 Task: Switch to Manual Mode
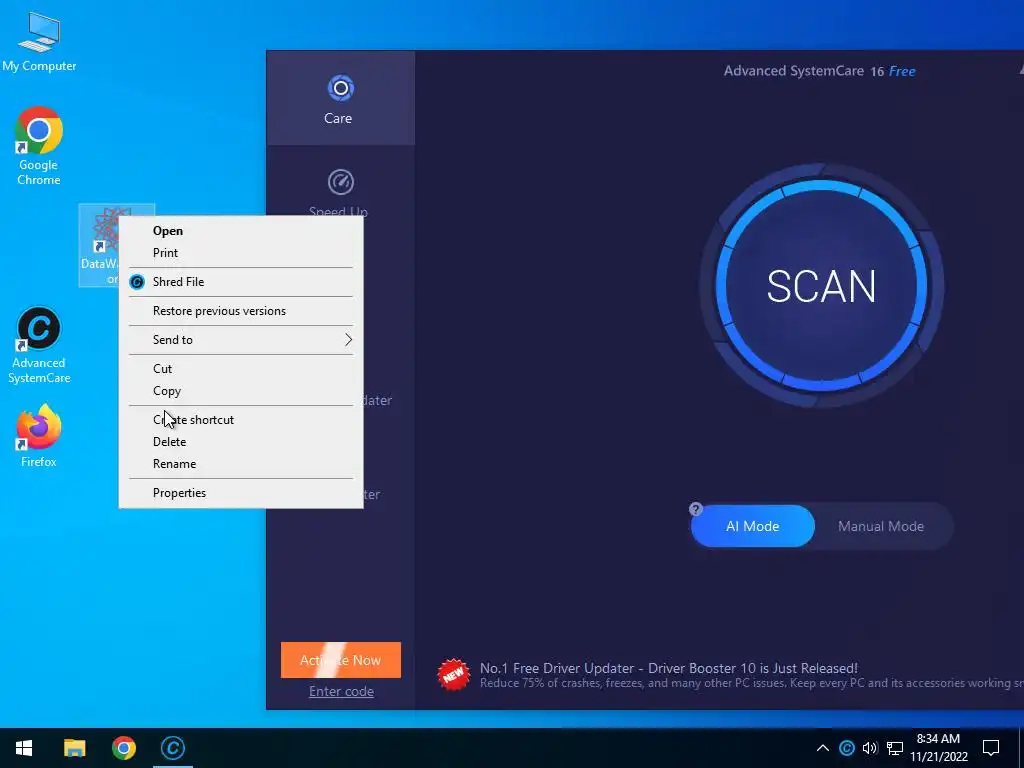click(880, 526)
